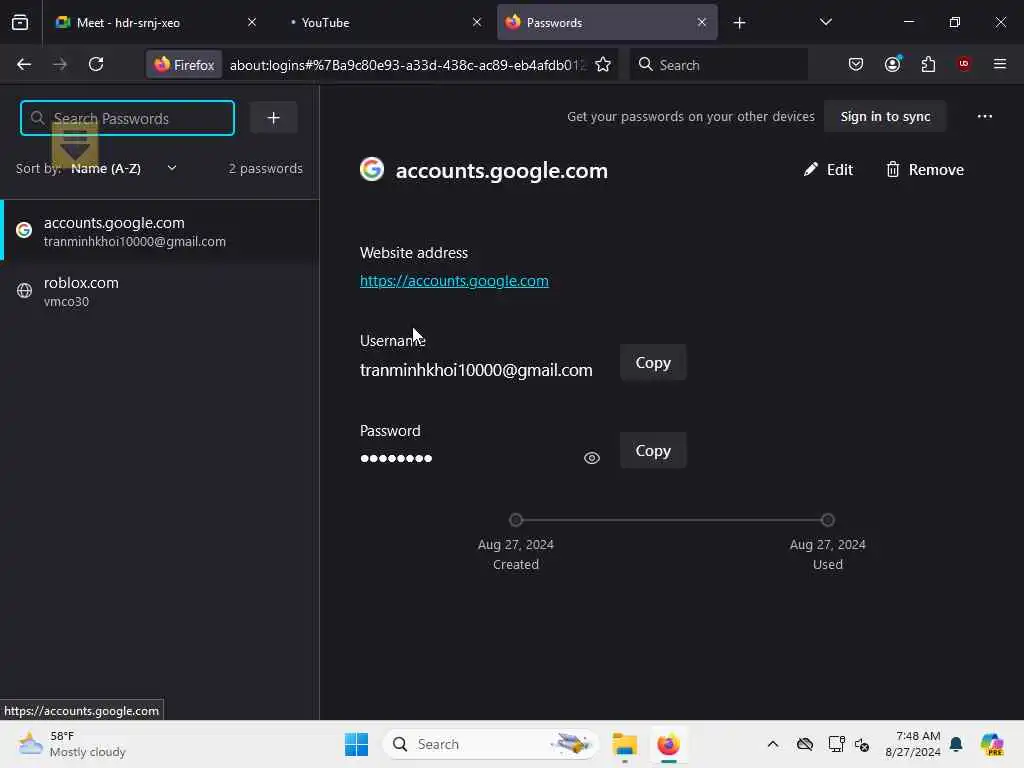Close the Passwords tab
This screenshot has width=1024, height=768.
[701, 22]
